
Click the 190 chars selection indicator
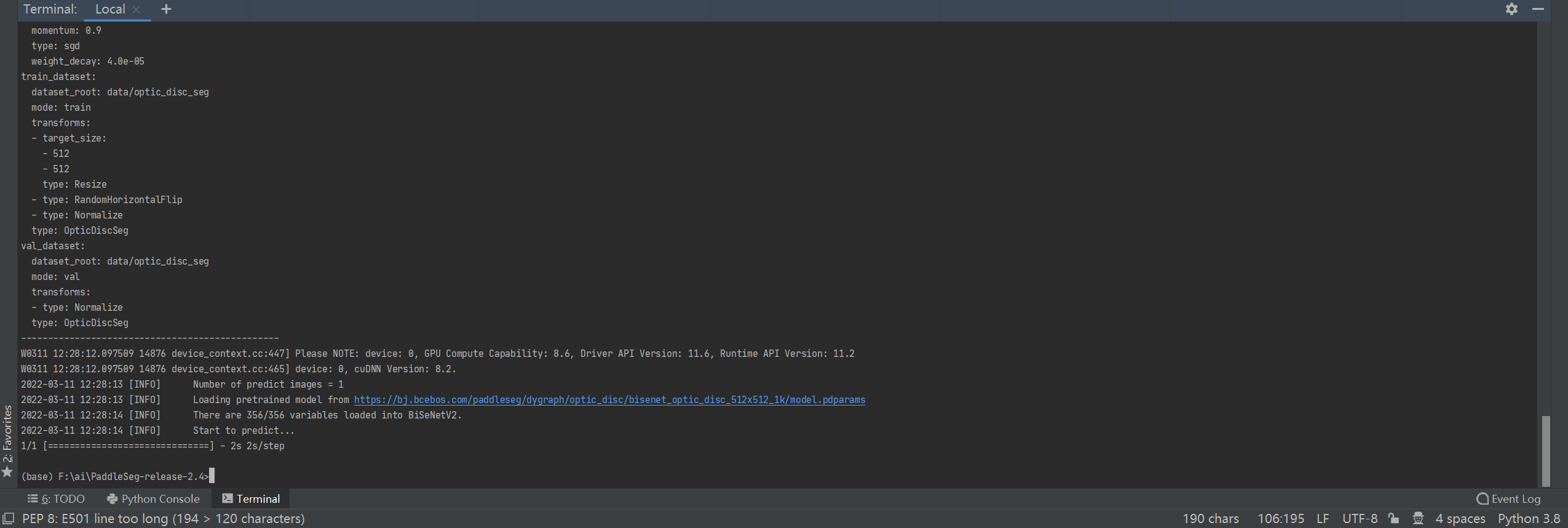(1210, 519)
